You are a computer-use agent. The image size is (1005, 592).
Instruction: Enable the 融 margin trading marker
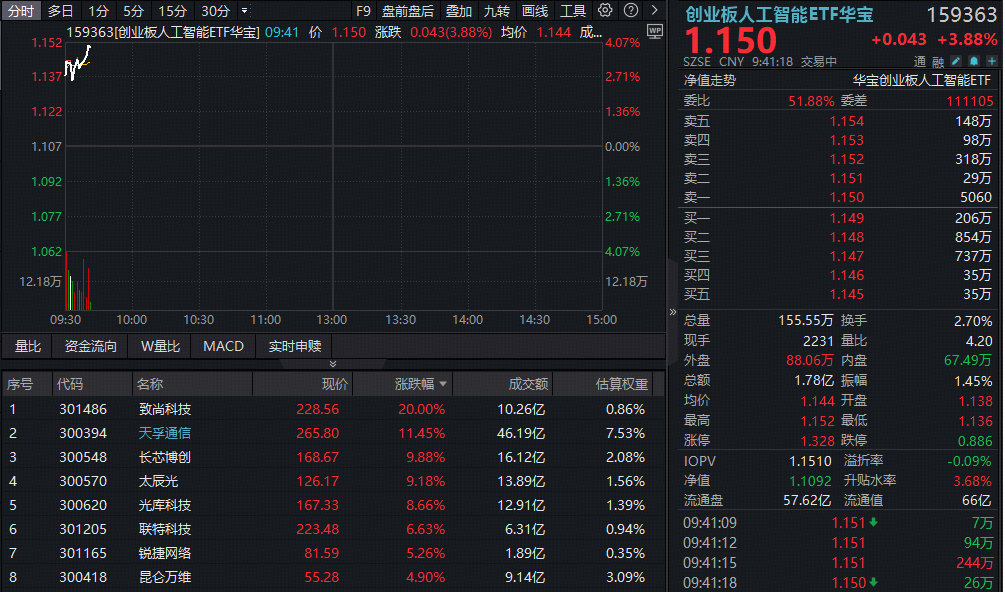(940, 61)
